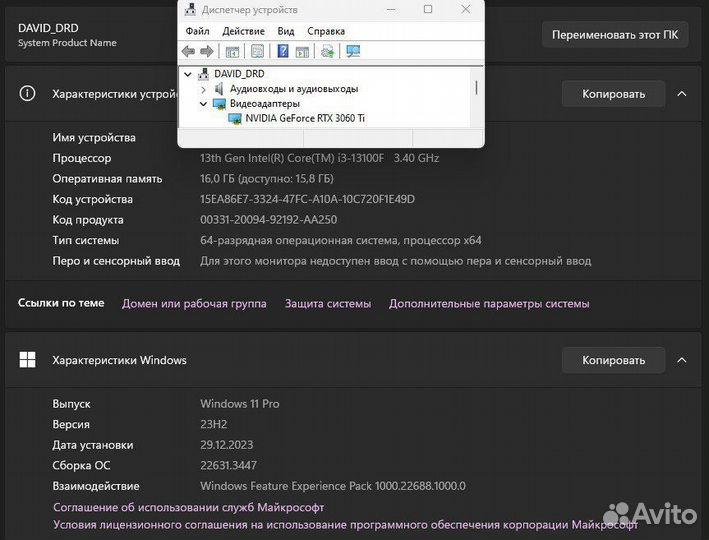Open the Файл menu

click(x=198, y=31)
